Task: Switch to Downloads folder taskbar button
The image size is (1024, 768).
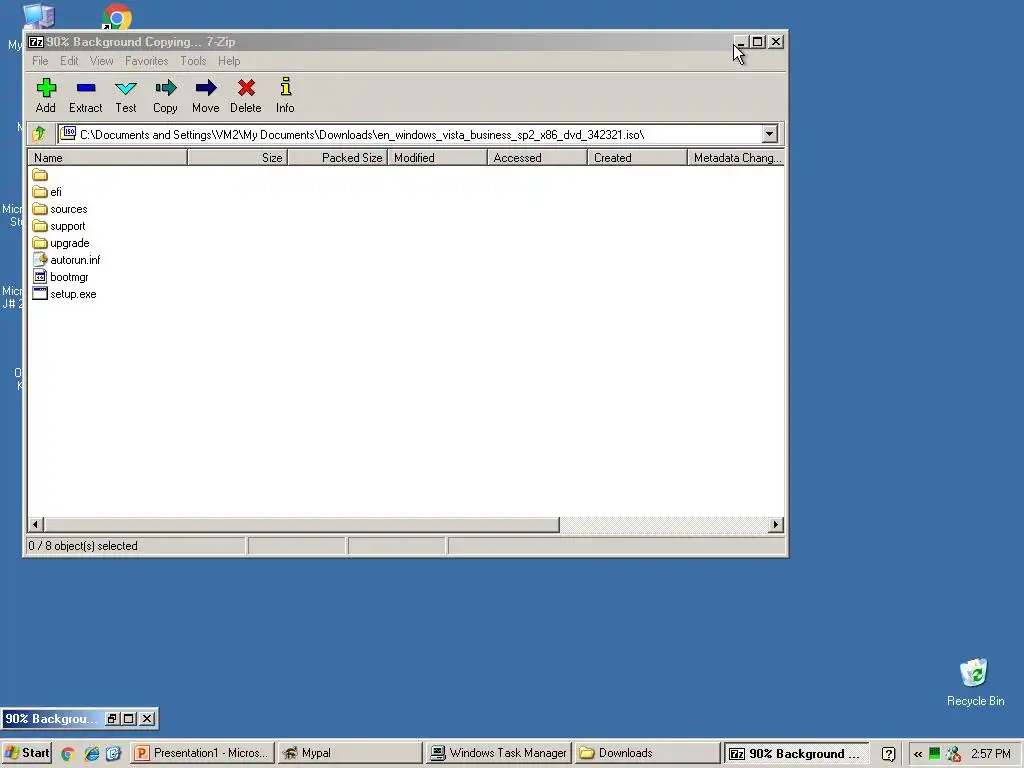Action: pyautogui.click(x=647, y=753)
